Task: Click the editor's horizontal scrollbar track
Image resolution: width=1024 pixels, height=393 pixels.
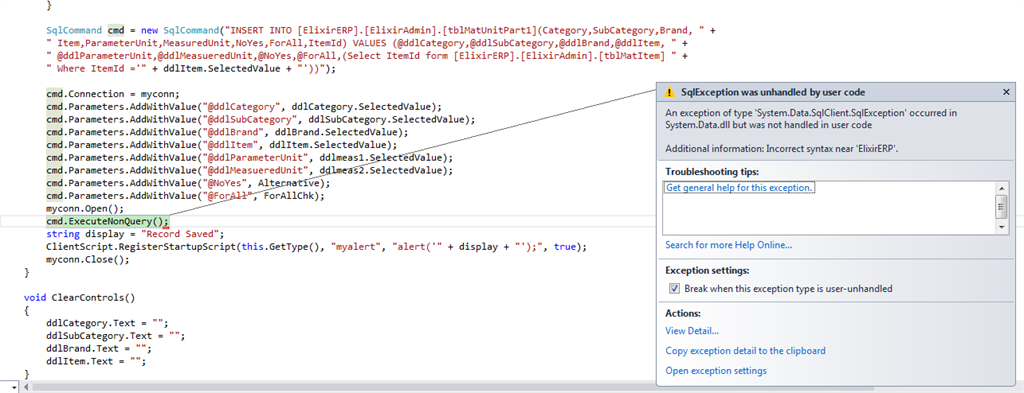Action: 340,387
